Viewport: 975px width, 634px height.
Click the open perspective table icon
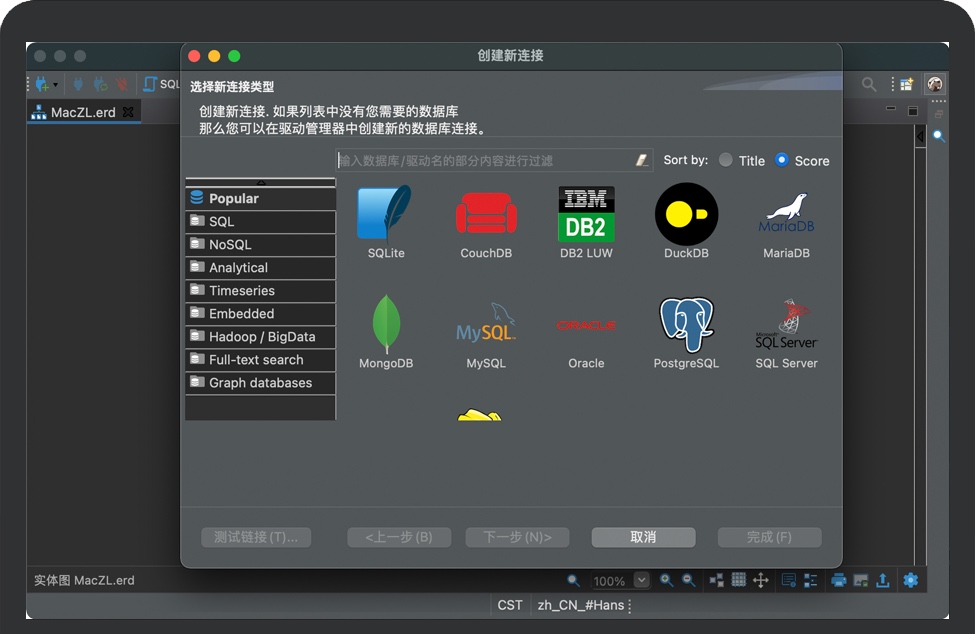907,84
